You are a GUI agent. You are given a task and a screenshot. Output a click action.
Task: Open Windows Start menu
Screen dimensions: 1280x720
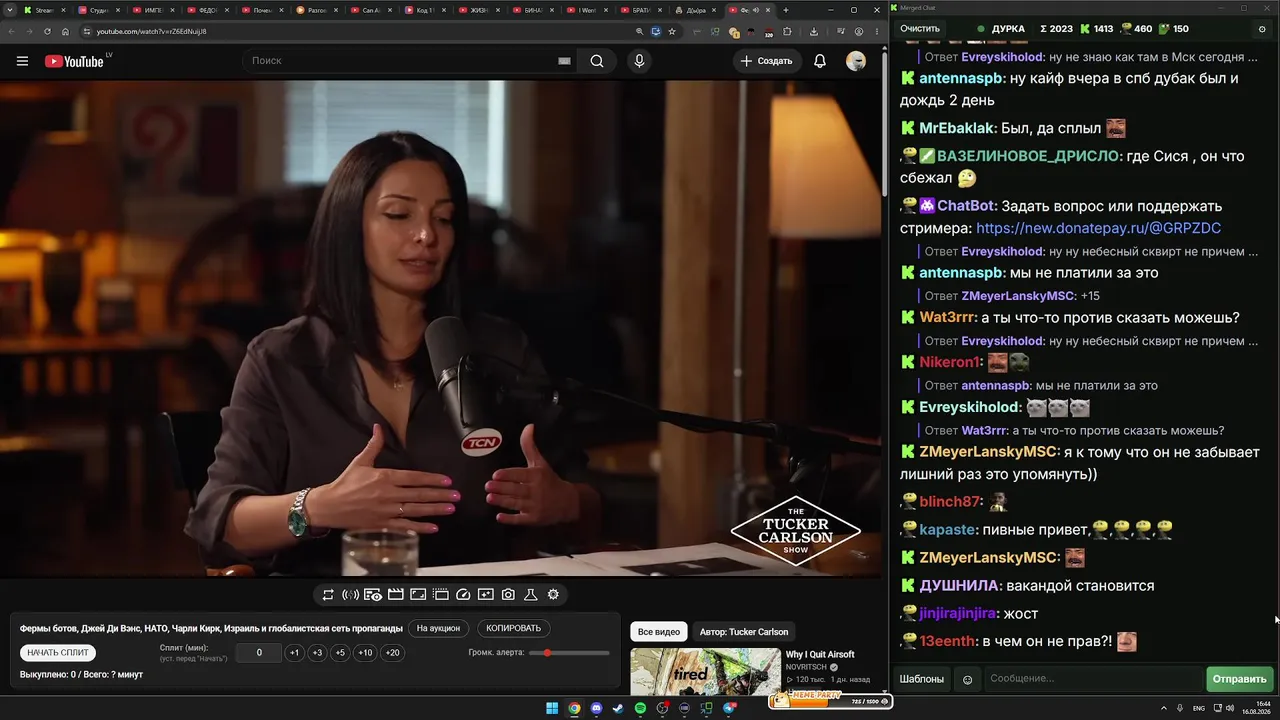click(552, 709)
